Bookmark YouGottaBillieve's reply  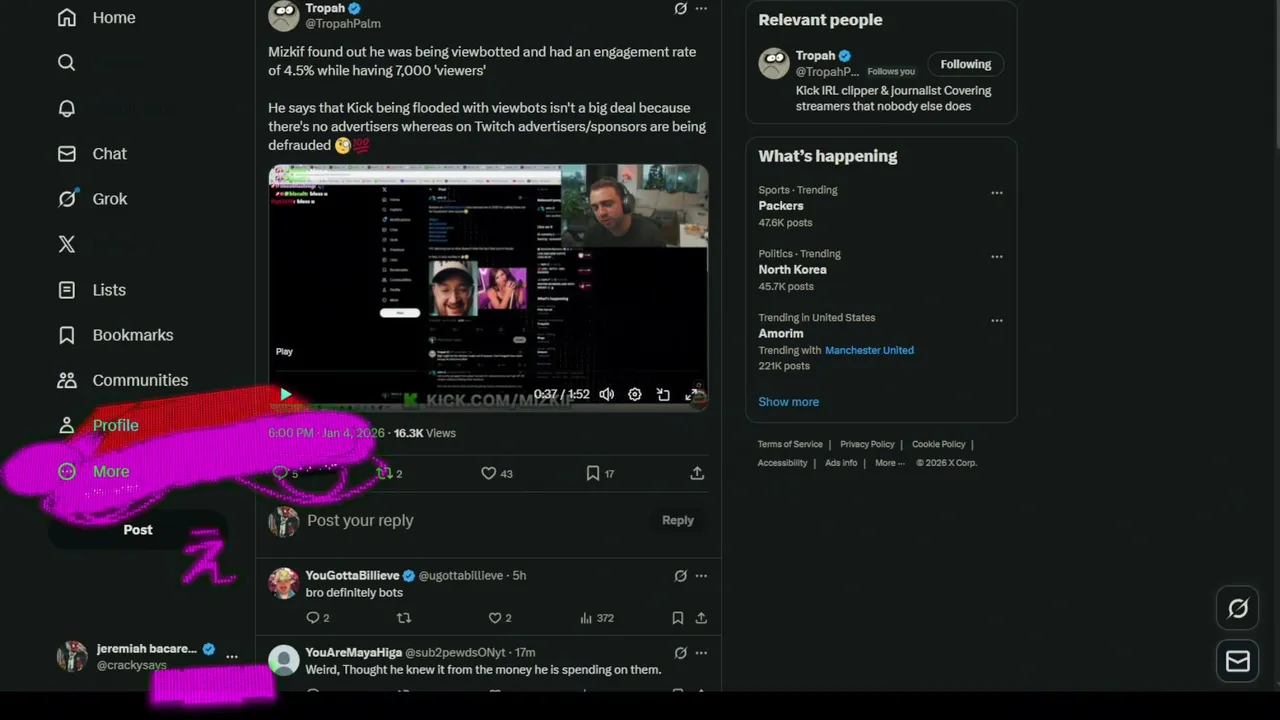click(677, 618)
